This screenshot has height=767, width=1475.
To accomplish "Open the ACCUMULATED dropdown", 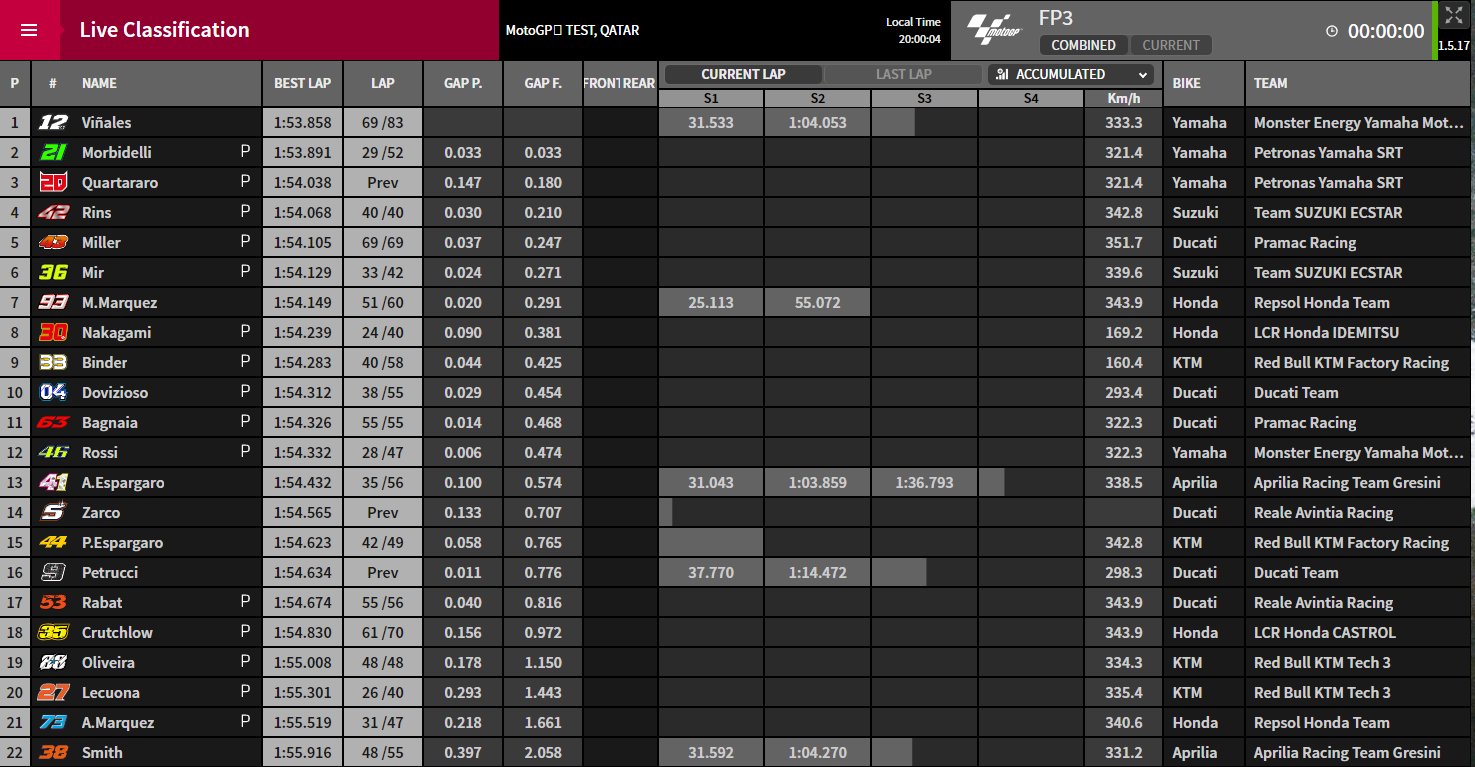I will 1071,74.
